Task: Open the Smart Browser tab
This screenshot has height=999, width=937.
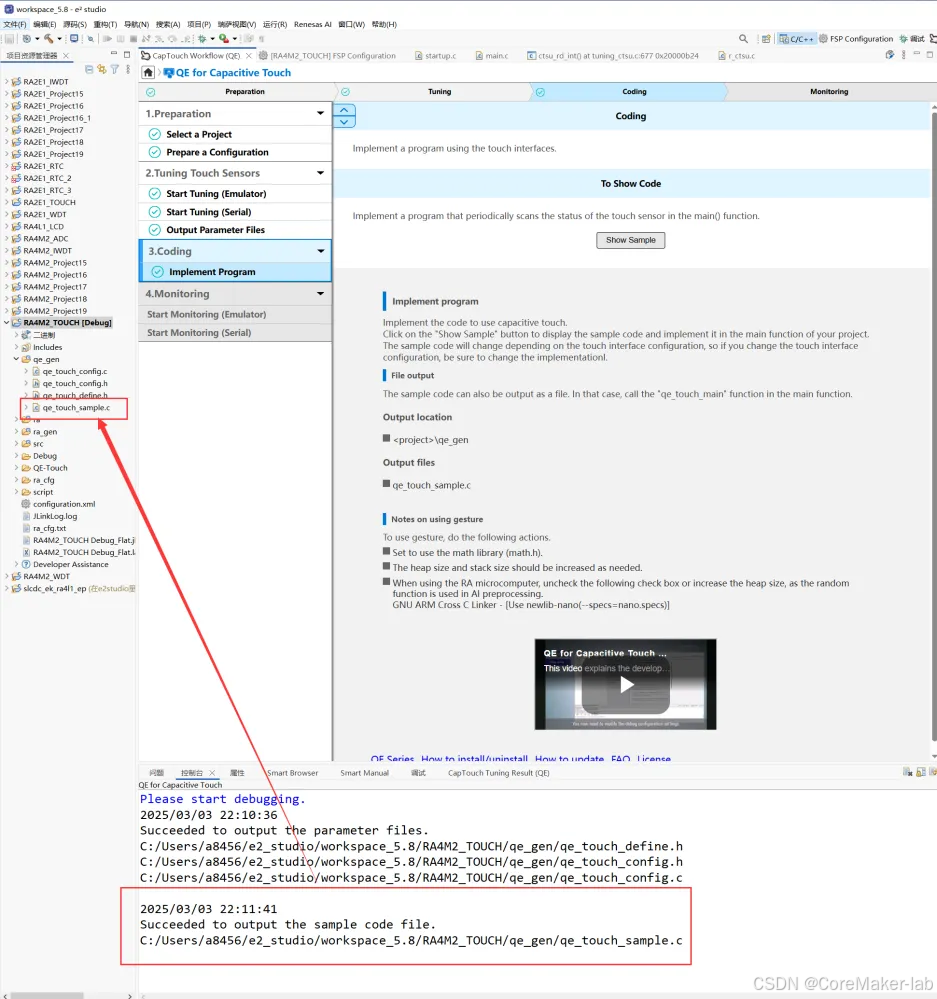Action: [x=292, y=773]
